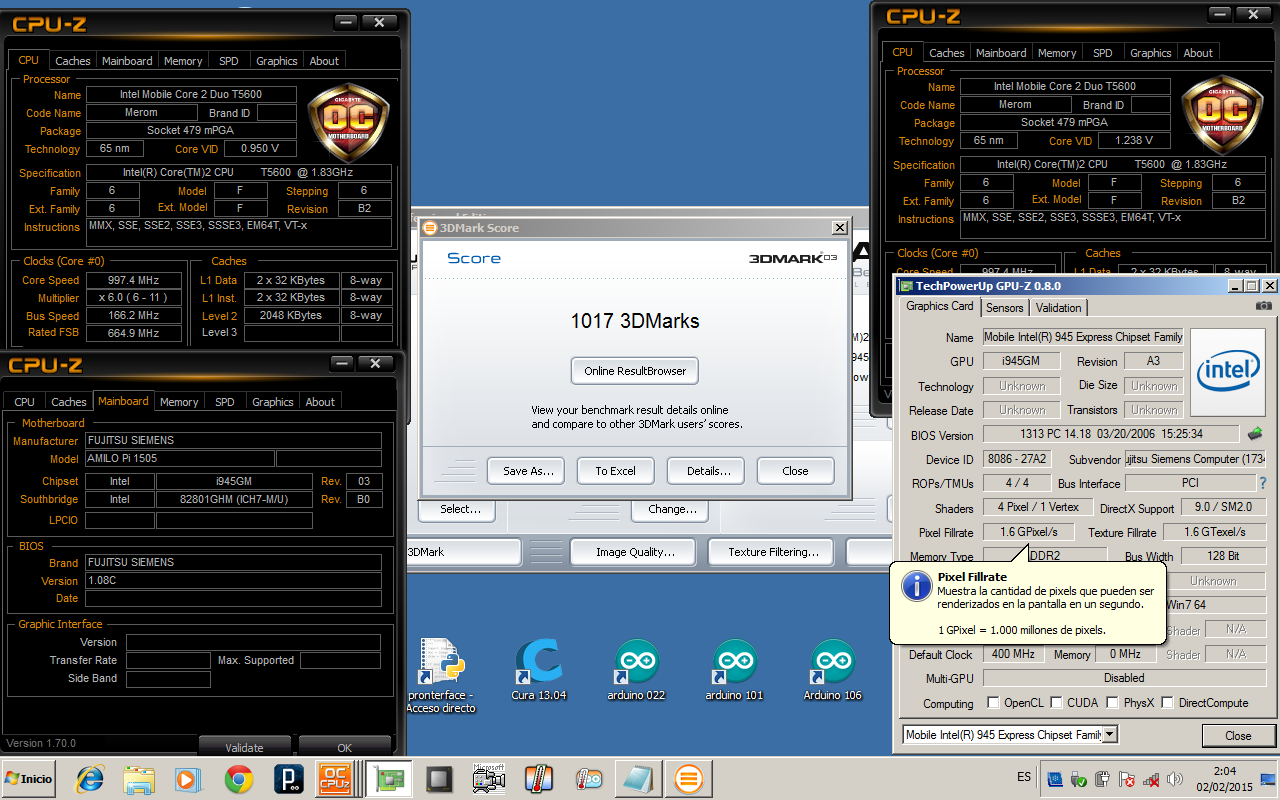The image size is (1280, 800).
Task: Click the black P taskbar icon
Action: click(288, 779)
